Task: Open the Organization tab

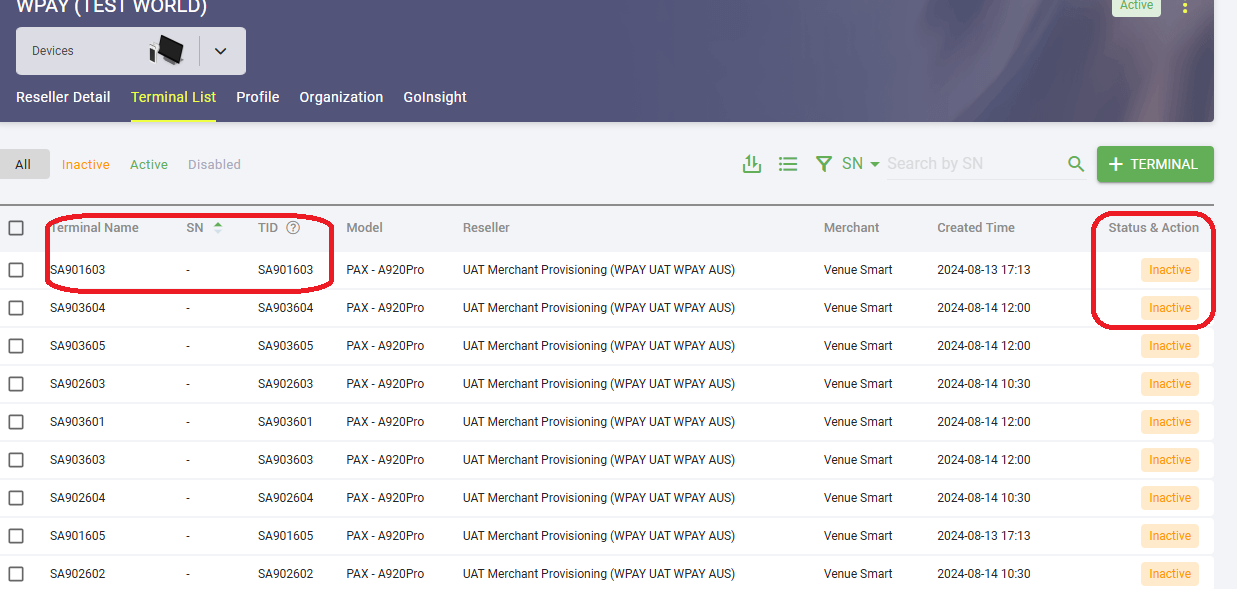Action: point(341,97)
